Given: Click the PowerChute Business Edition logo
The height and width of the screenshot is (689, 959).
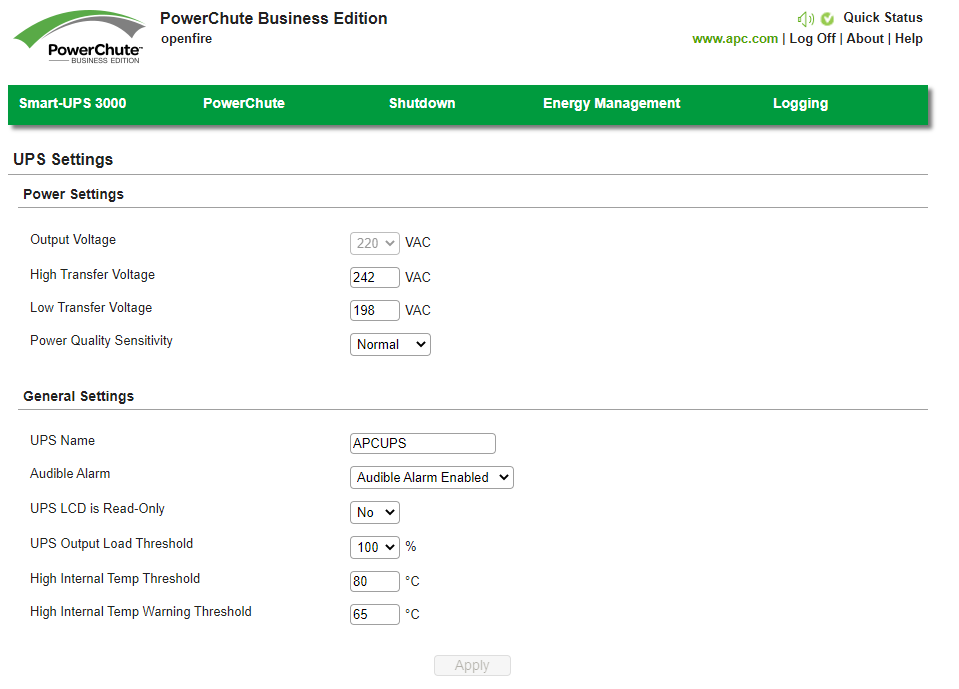Looking at the screenshot, I should pos(79,37).
